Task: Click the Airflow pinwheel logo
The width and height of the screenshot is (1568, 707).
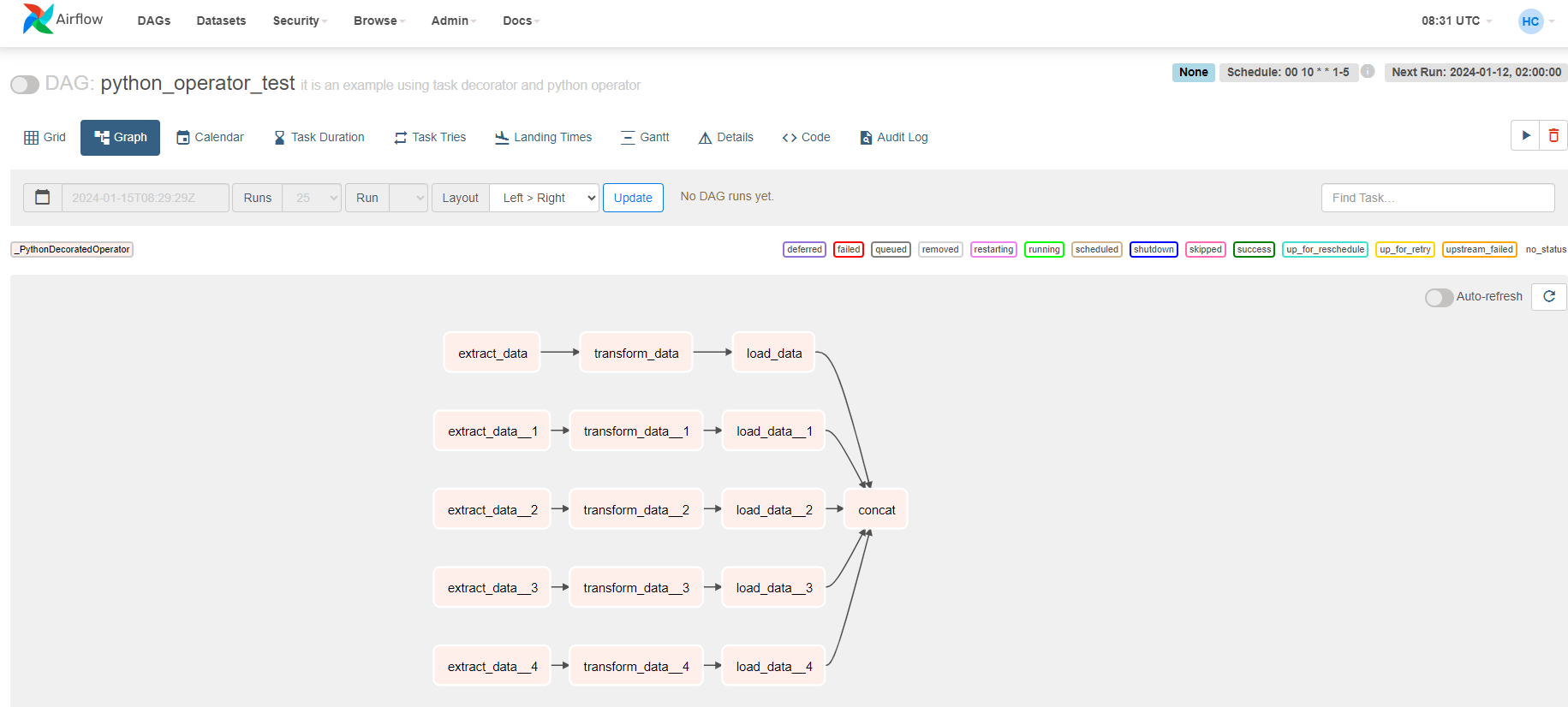Action: (38, 19)
